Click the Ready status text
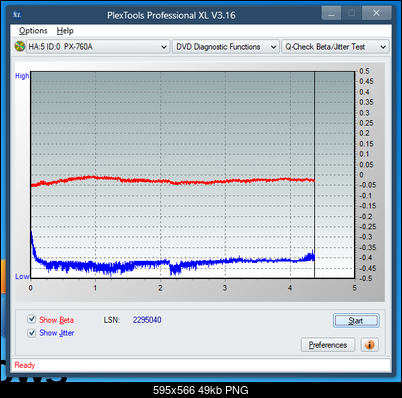 tap(25, 365)
